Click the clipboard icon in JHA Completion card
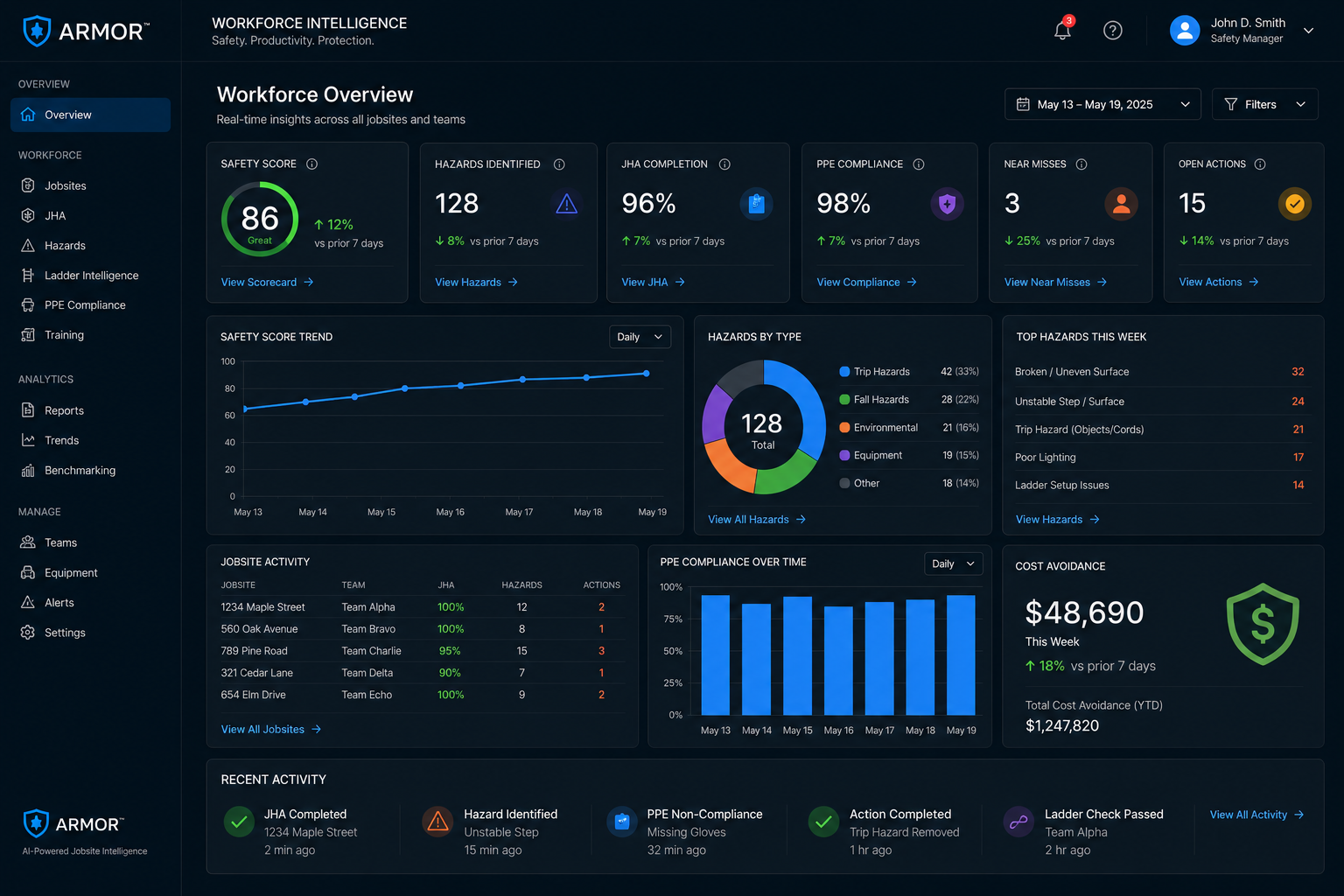The width and height of the screenshot is (1344, 896). point(757,204)
